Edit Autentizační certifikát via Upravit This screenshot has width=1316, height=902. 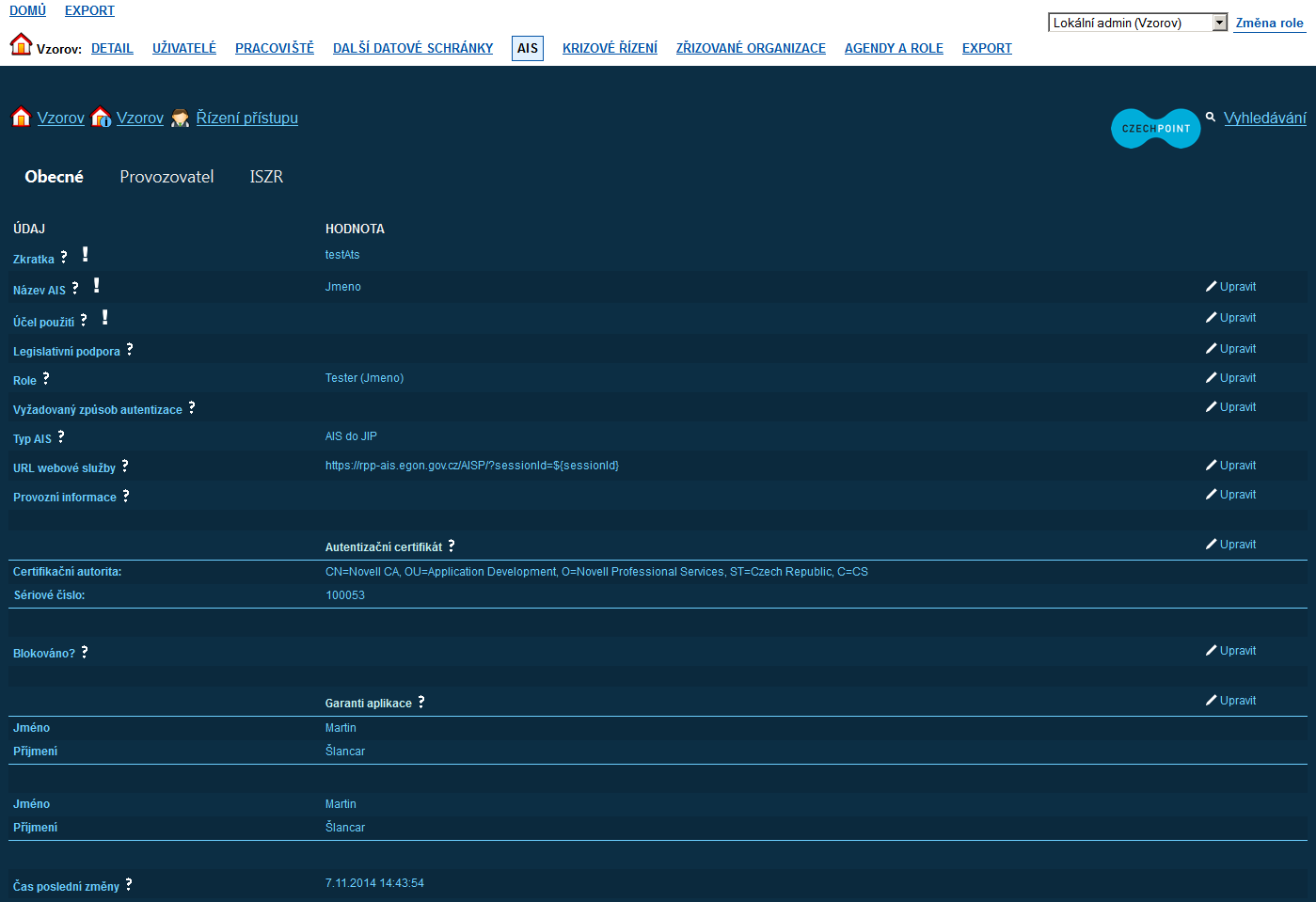1231,545
